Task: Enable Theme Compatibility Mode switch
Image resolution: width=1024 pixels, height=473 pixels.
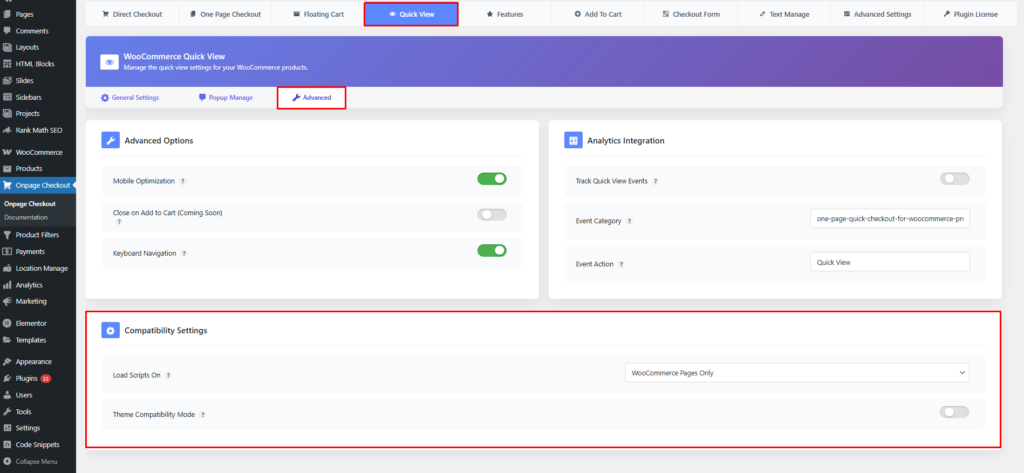Action: coord(954,412)
